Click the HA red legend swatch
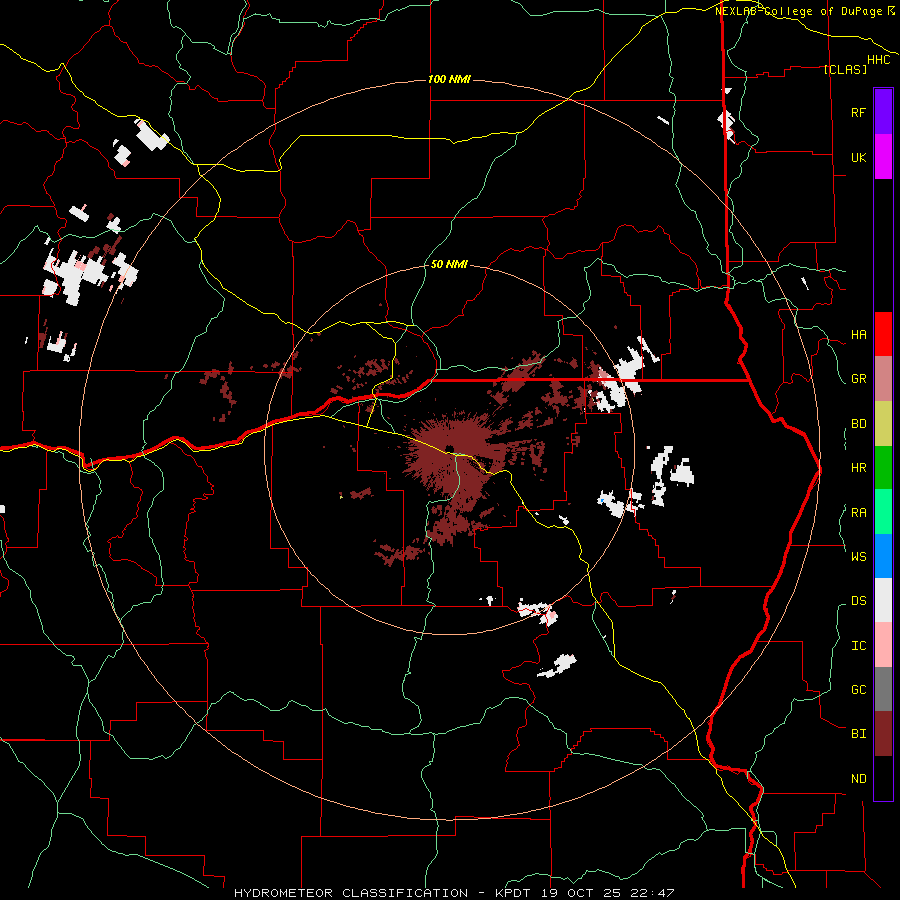The image size is (900, 900). coord(883,334)
